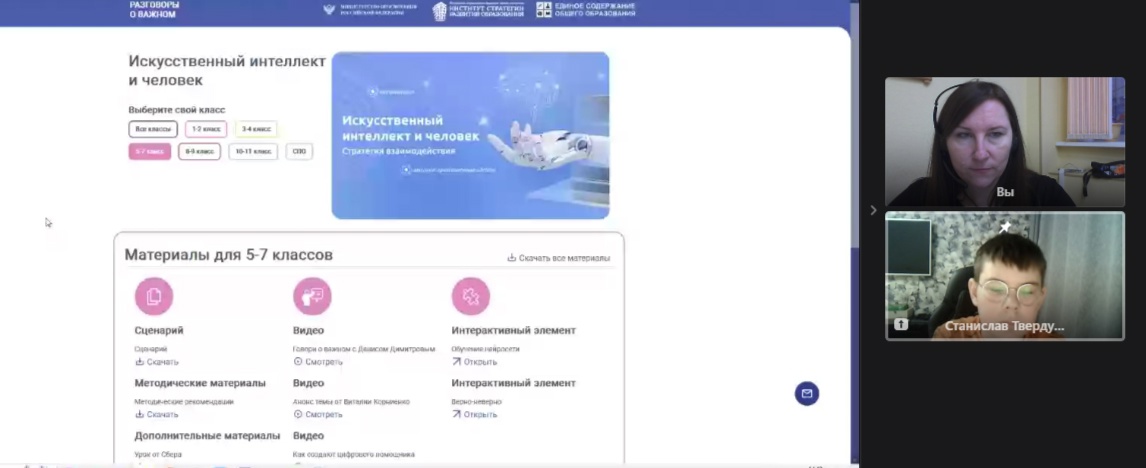The image size is (1146, 468).
Task: Open the Обучение нейросети interactive element
Action: coord(474,362)
